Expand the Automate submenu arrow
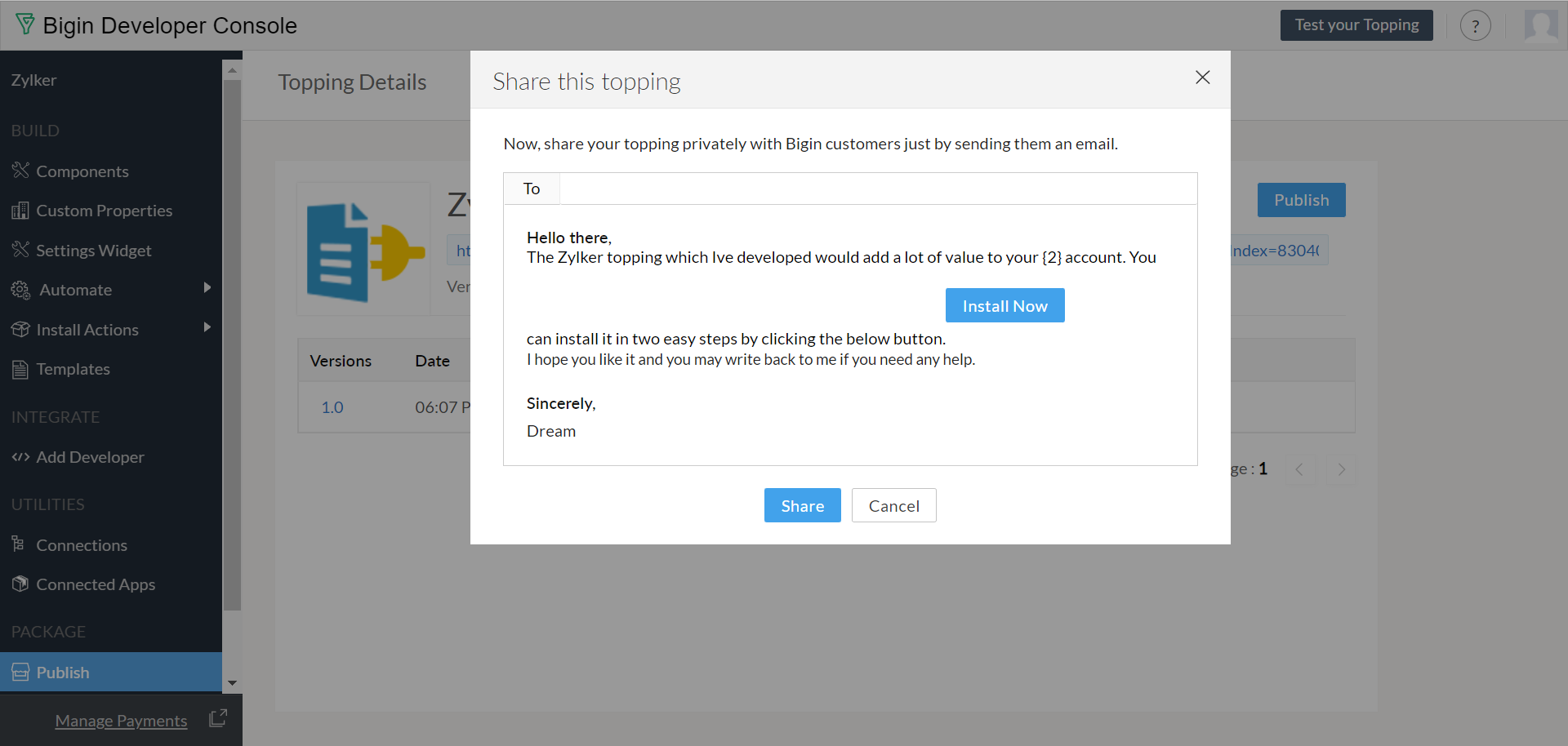 tap(207, 287)
